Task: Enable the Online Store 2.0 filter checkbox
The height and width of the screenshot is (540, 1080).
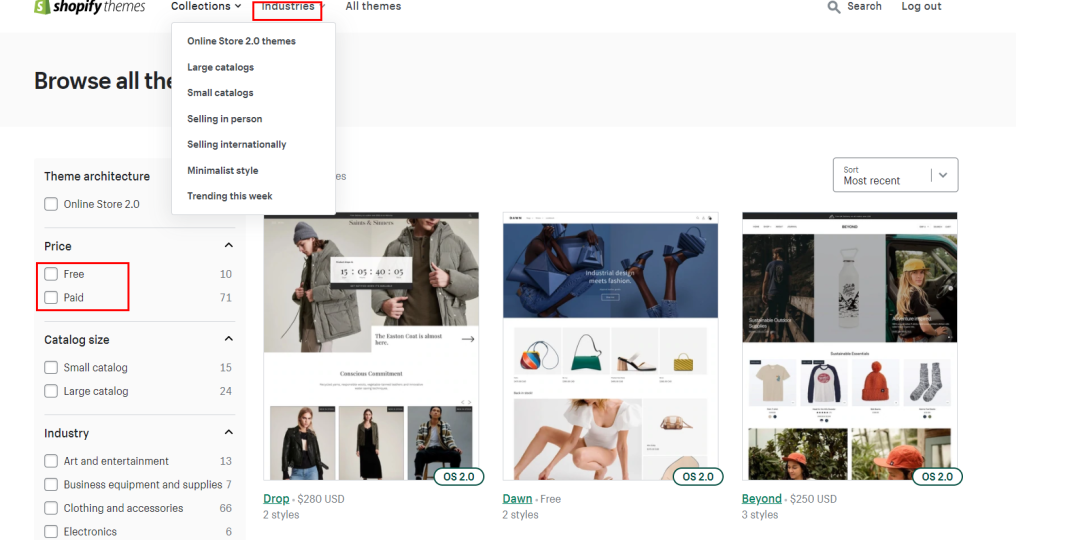Action: coord(51,204)
